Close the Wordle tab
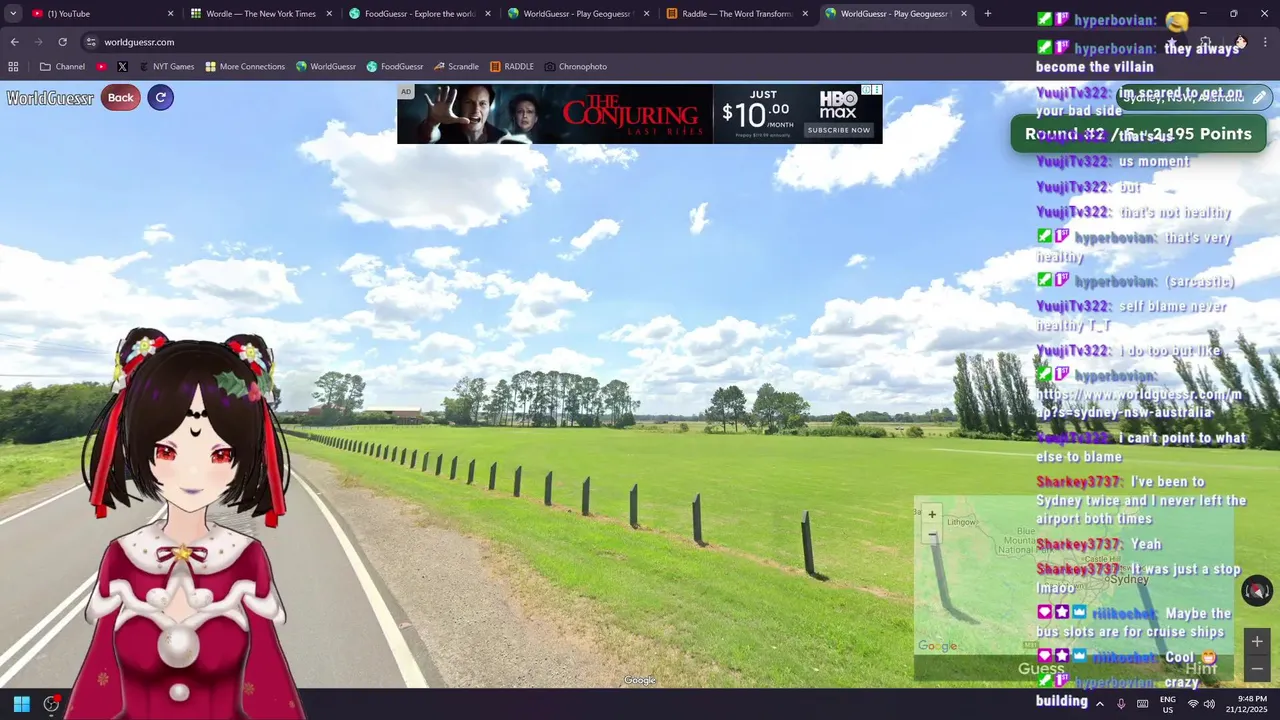The width and height of the screenshot is (1280, 720). [329, 14]
